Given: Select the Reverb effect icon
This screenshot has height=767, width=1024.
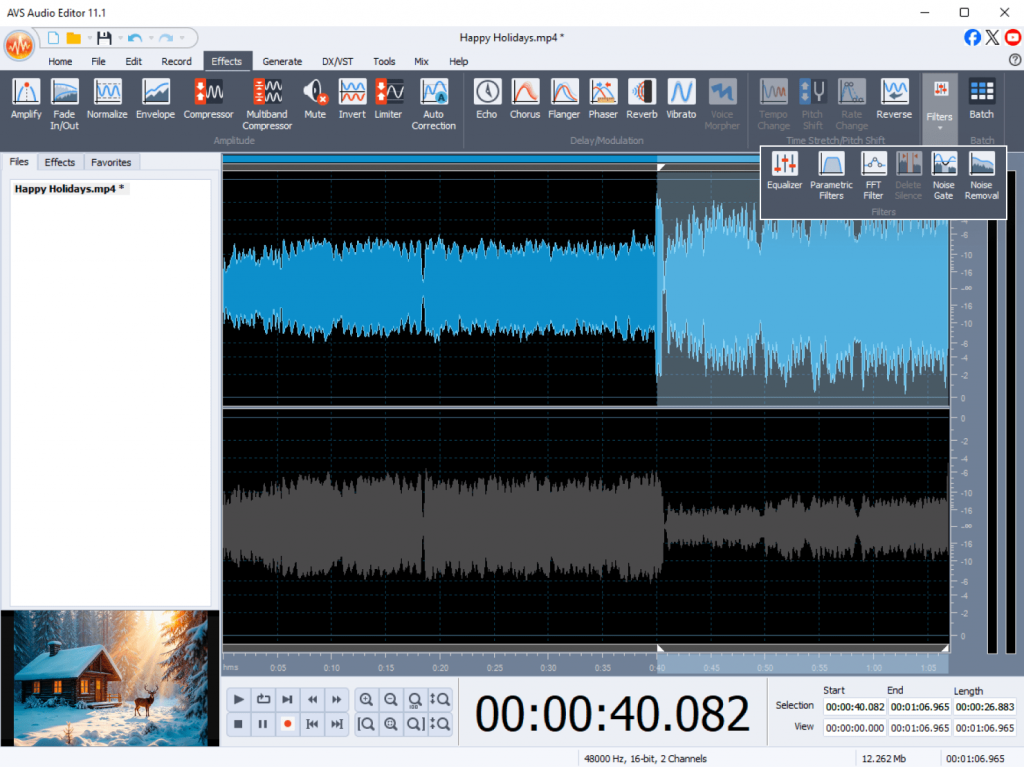Looking at the screenshot, I should pyautogui.click(x=641, y=99).
